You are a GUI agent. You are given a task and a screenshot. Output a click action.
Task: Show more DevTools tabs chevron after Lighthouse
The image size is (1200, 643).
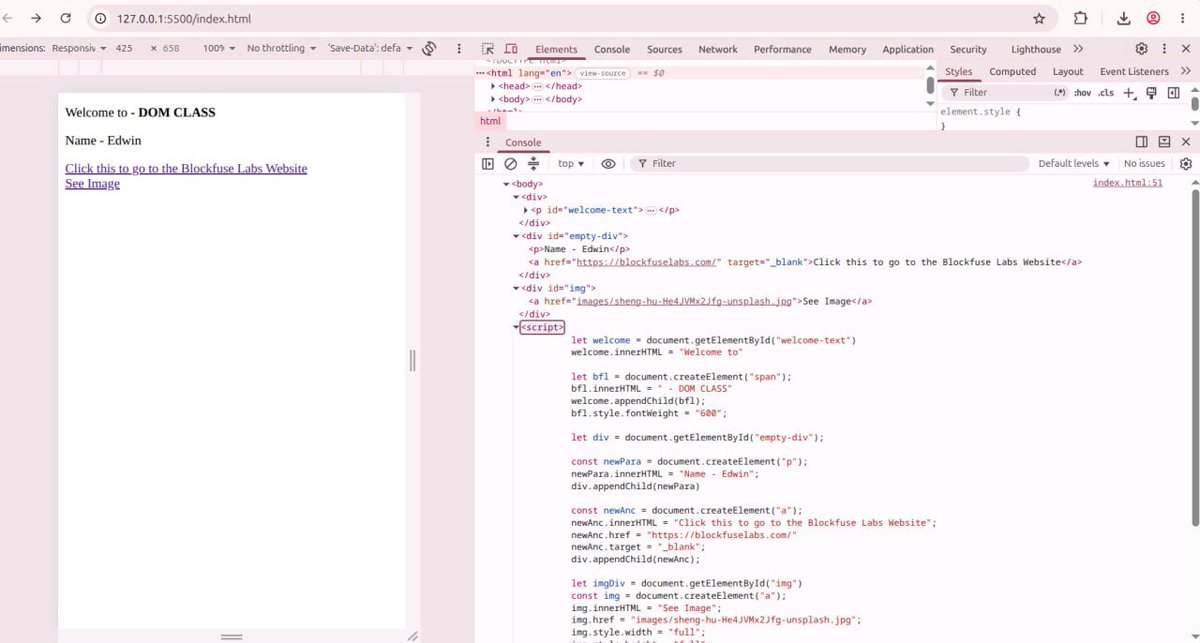[x=1078, y=49]
